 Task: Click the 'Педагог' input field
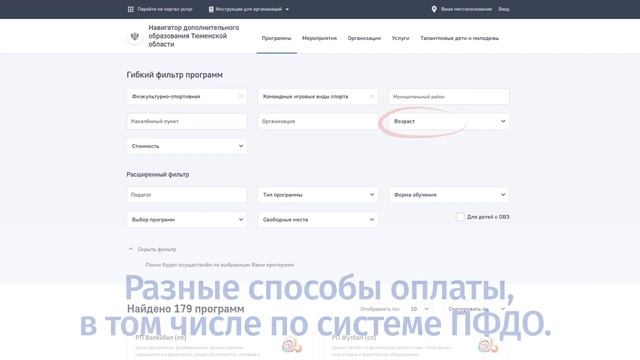(187, 195)
